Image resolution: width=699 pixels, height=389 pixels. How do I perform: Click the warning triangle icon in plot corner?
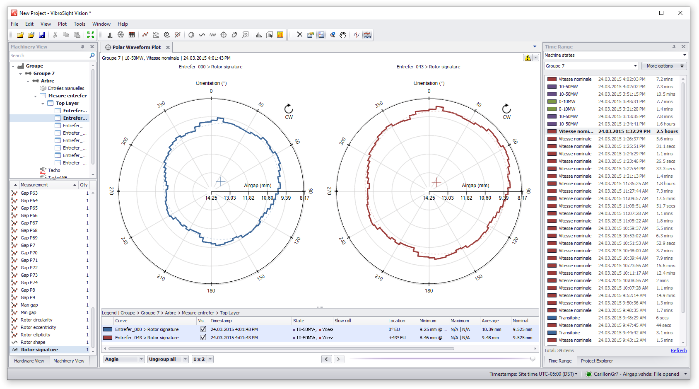click(x=528, y=58)
